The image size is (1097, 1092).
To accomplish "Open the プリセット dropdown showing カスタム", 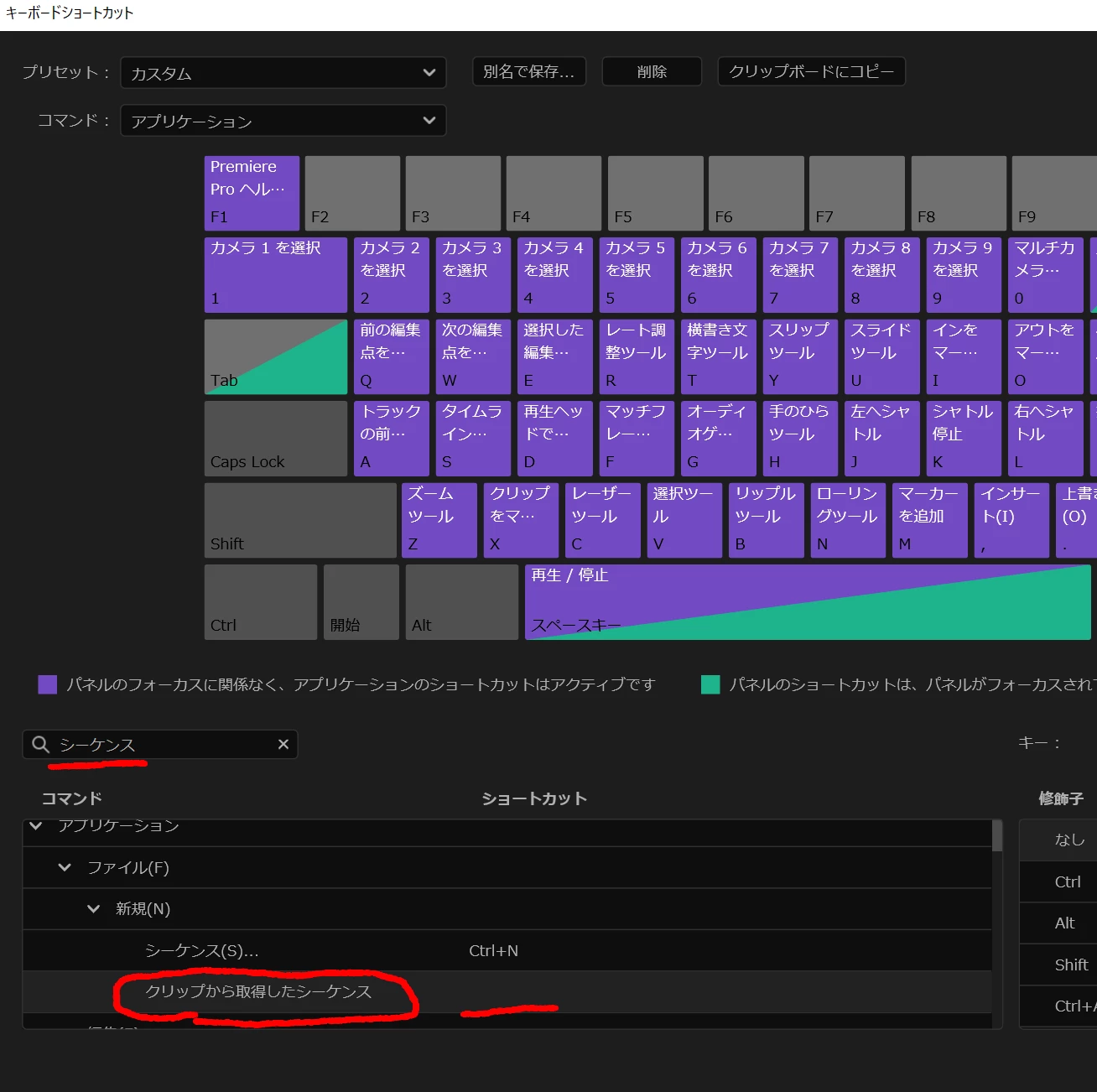I will point(283,73).
